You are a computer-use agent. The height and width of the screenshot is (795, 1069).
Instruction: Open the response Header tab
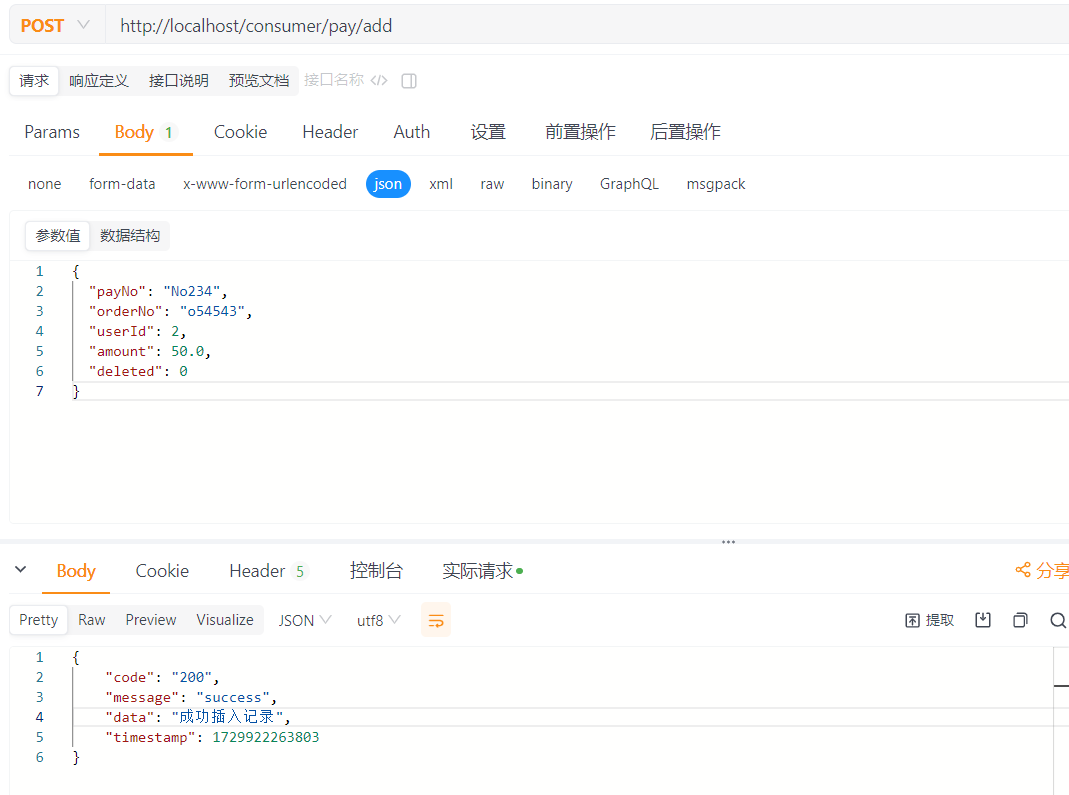pos(257,571)
